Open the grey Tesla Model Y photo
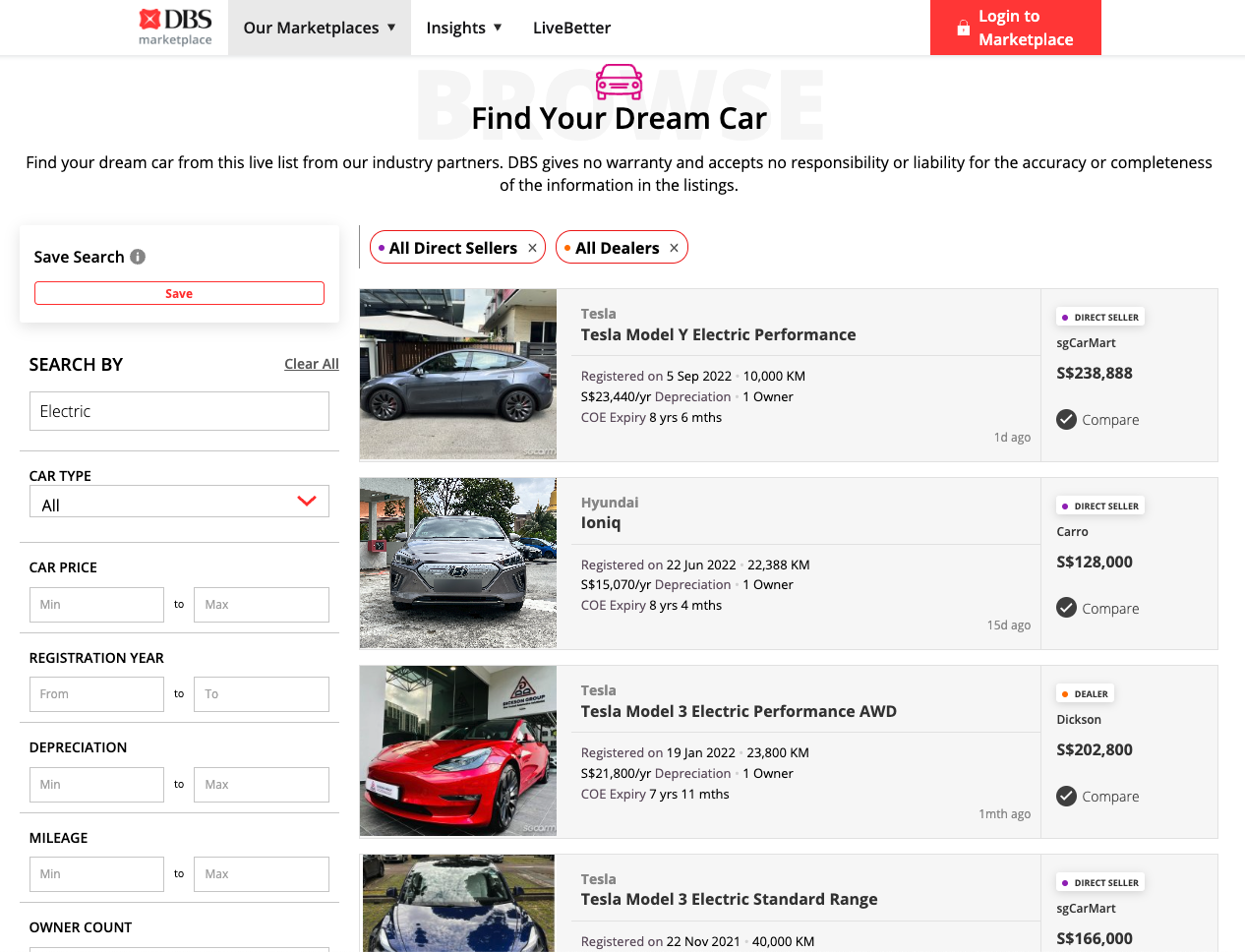The height and width of the screenshot is (952, 1245). [x=458, y=374]
